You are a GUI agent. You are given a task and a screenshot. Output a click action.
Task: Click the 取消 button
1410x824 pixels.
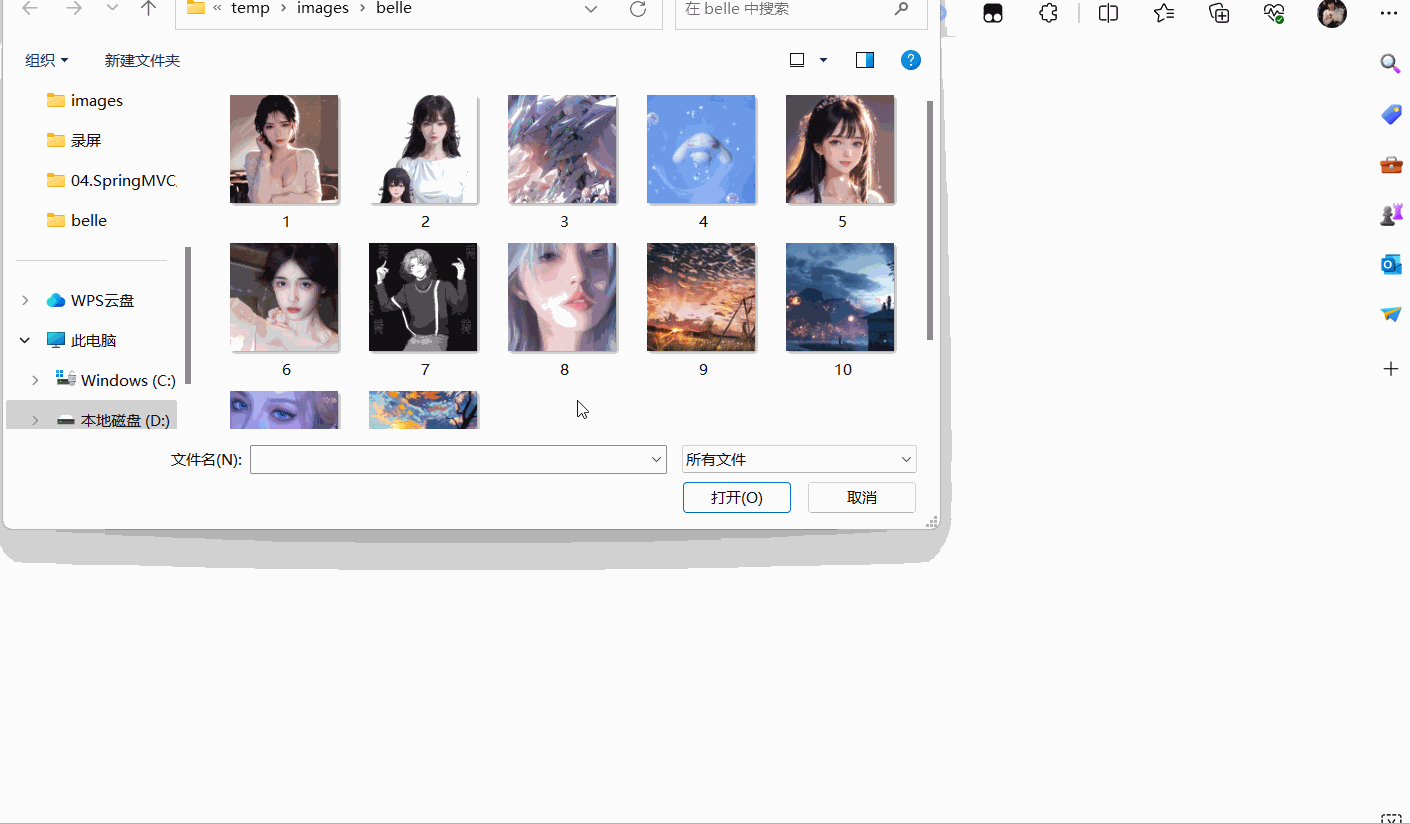862,497
